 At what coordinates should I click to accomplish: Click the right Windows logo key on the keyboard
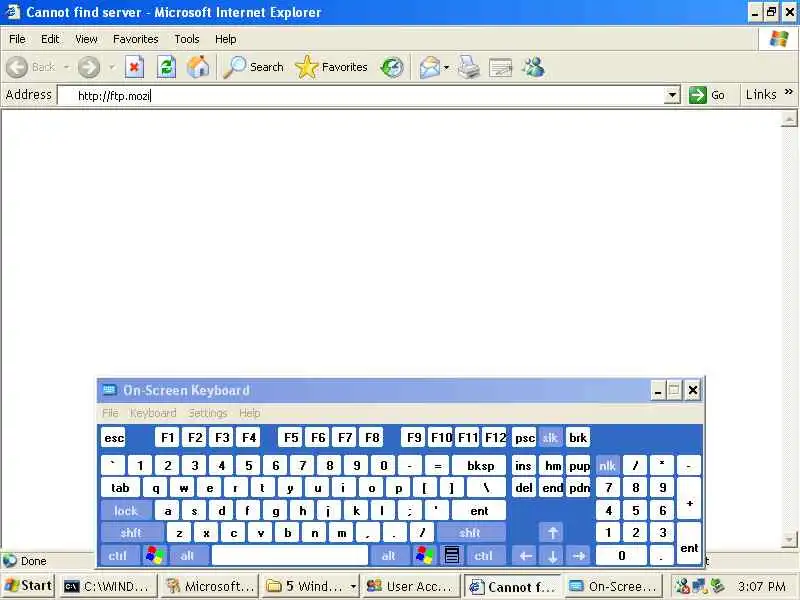pos(424,555)
